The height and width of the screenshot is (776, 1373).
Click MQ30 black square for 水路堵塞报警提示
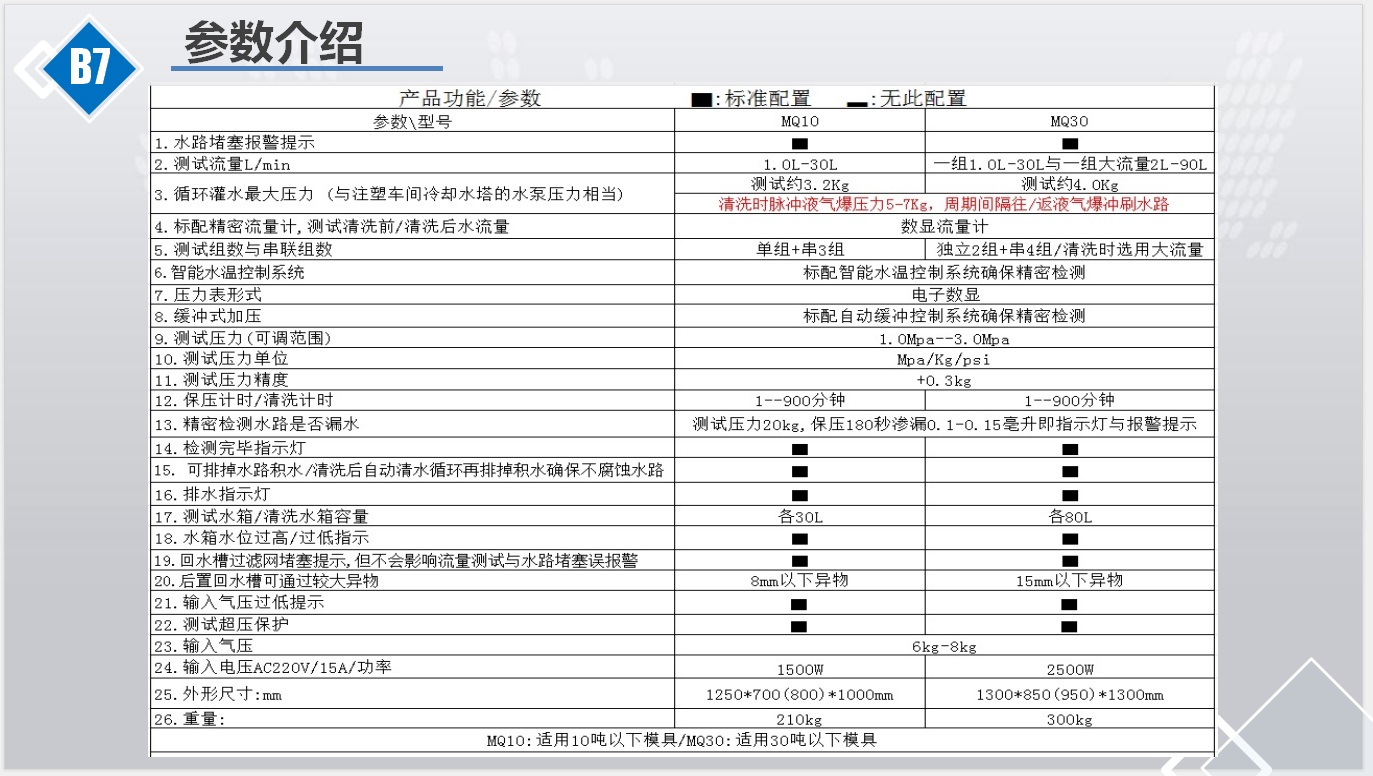click(1069, 143)
